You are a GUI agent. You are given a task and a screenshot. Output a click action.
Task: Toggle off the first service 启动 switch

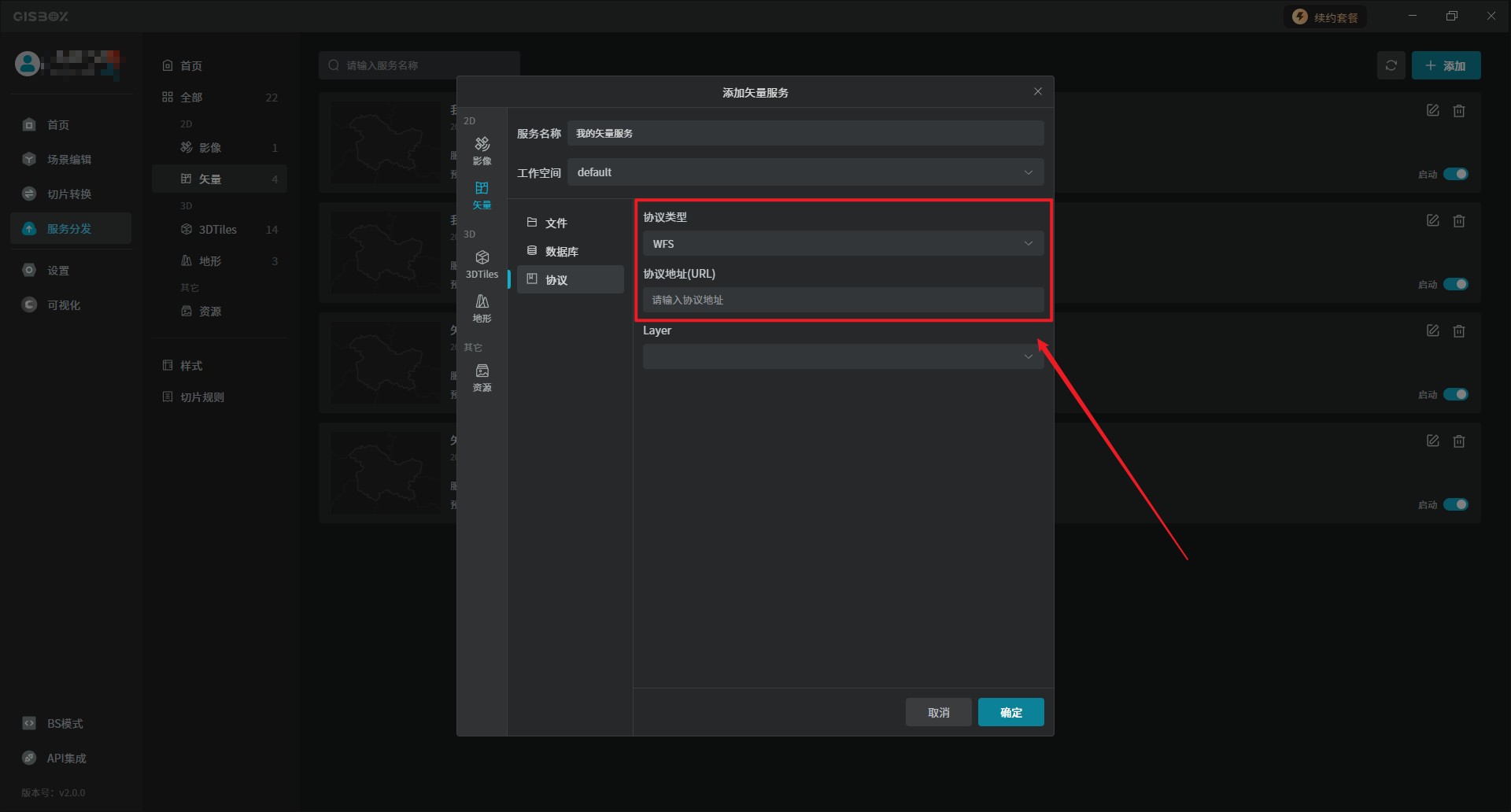1455,174
